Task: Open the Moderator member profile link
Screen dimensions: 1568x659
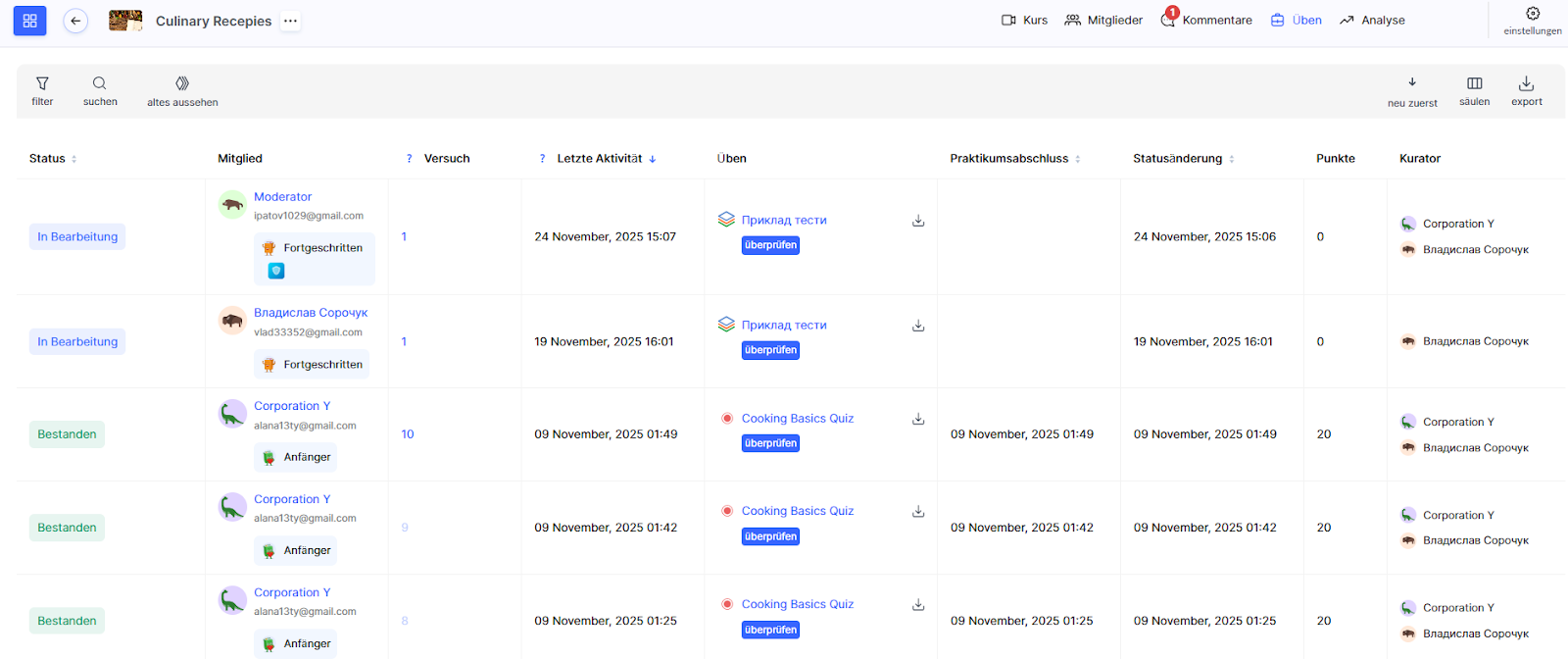Action: point(282,197)
